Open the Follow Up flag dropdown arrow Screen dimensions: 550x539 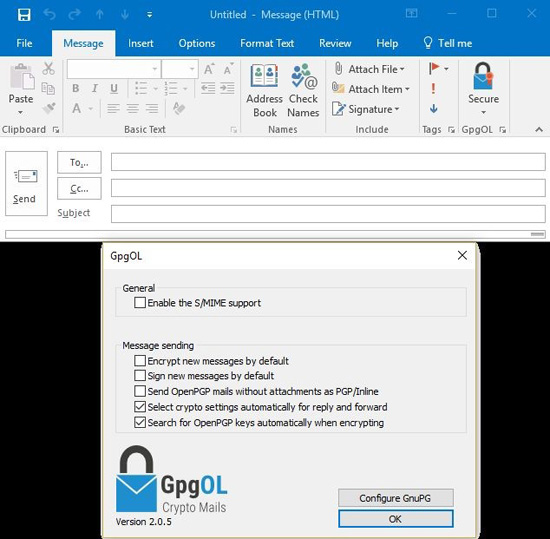click(446, 69)
